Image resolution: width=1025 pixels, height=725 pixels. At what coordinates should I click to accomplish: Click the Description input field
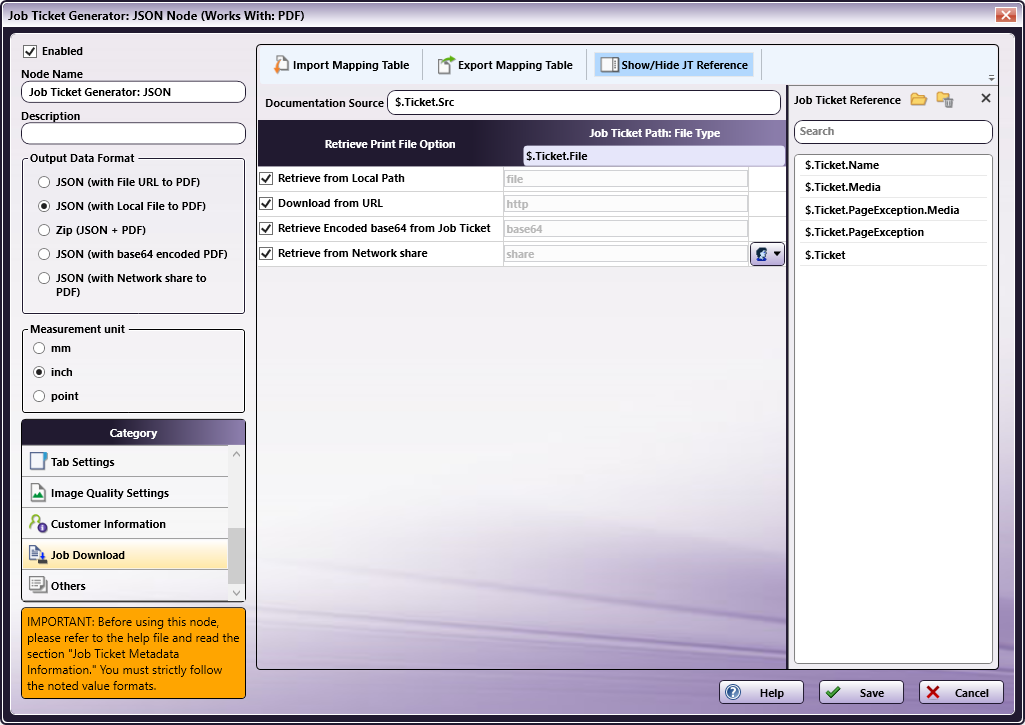pyautogui.click(x=133, y=133)
